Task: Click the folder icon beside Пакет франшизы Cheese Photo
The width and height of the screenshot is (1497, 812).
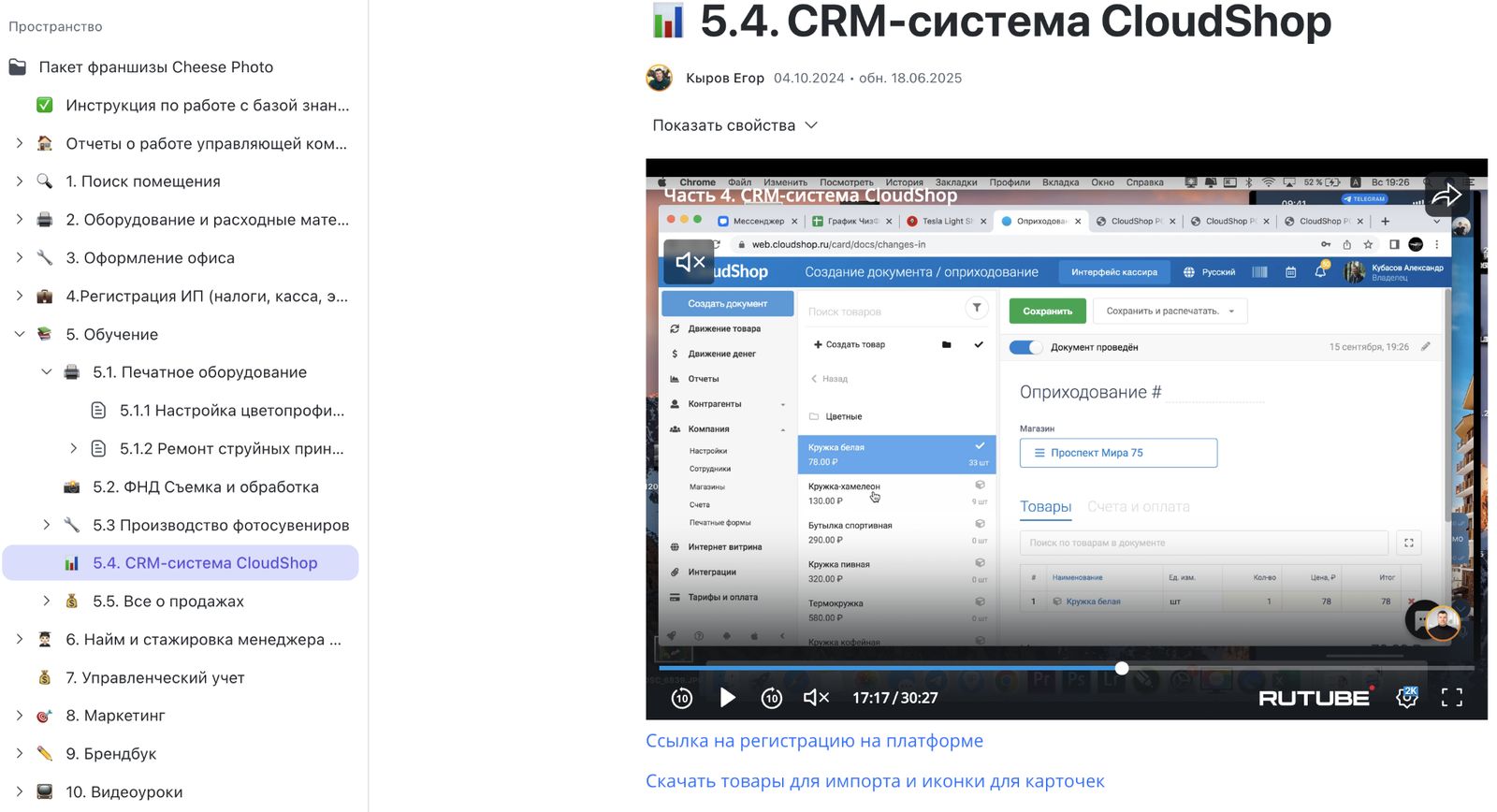Action: tap(17, 67)
